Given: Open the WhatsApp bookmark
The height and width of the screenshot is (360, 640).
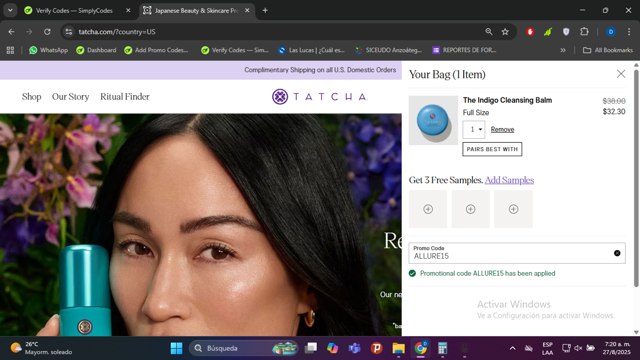Looking at the screenshot, I should 48,50.
